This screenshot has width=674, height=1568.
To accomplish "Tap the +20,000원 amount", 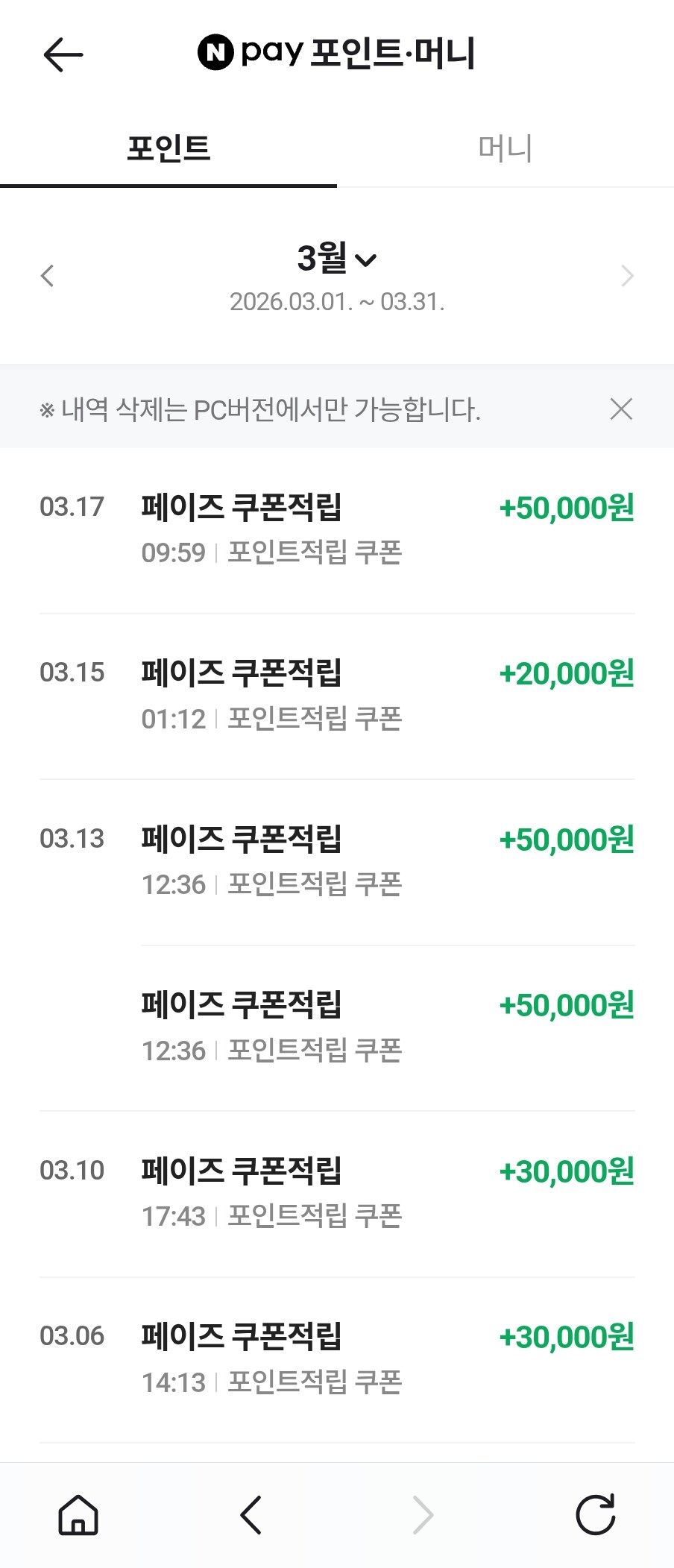I will click(567, 674).
